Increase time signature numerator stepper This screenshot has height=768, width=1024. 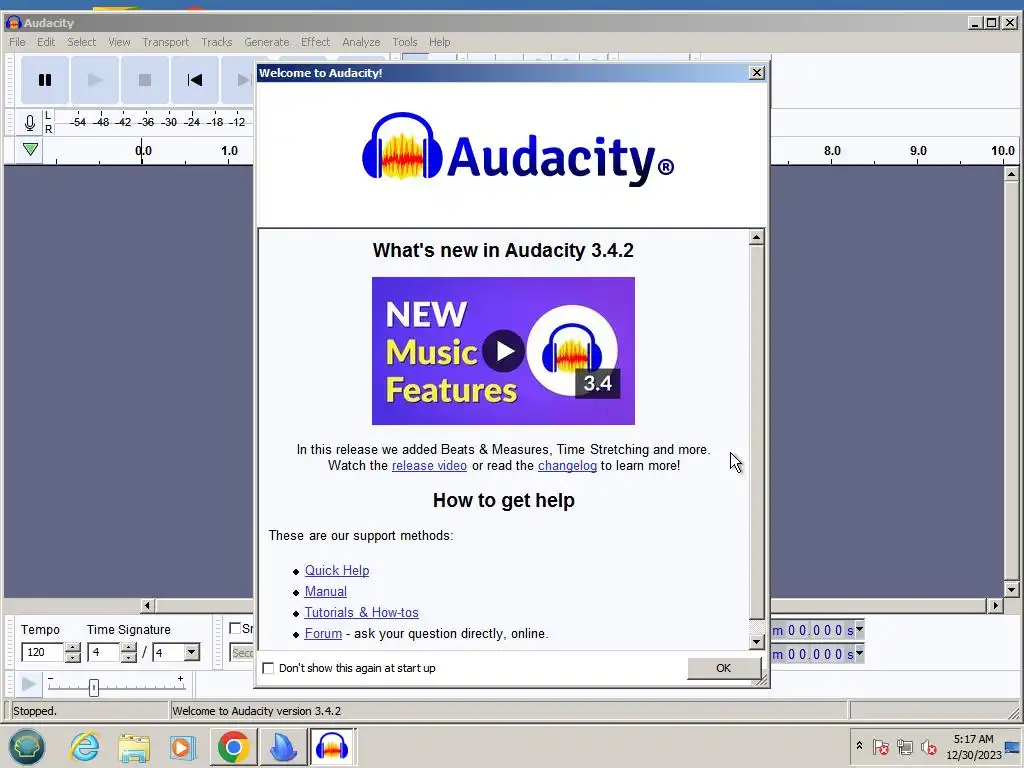[x=129, y=648]
